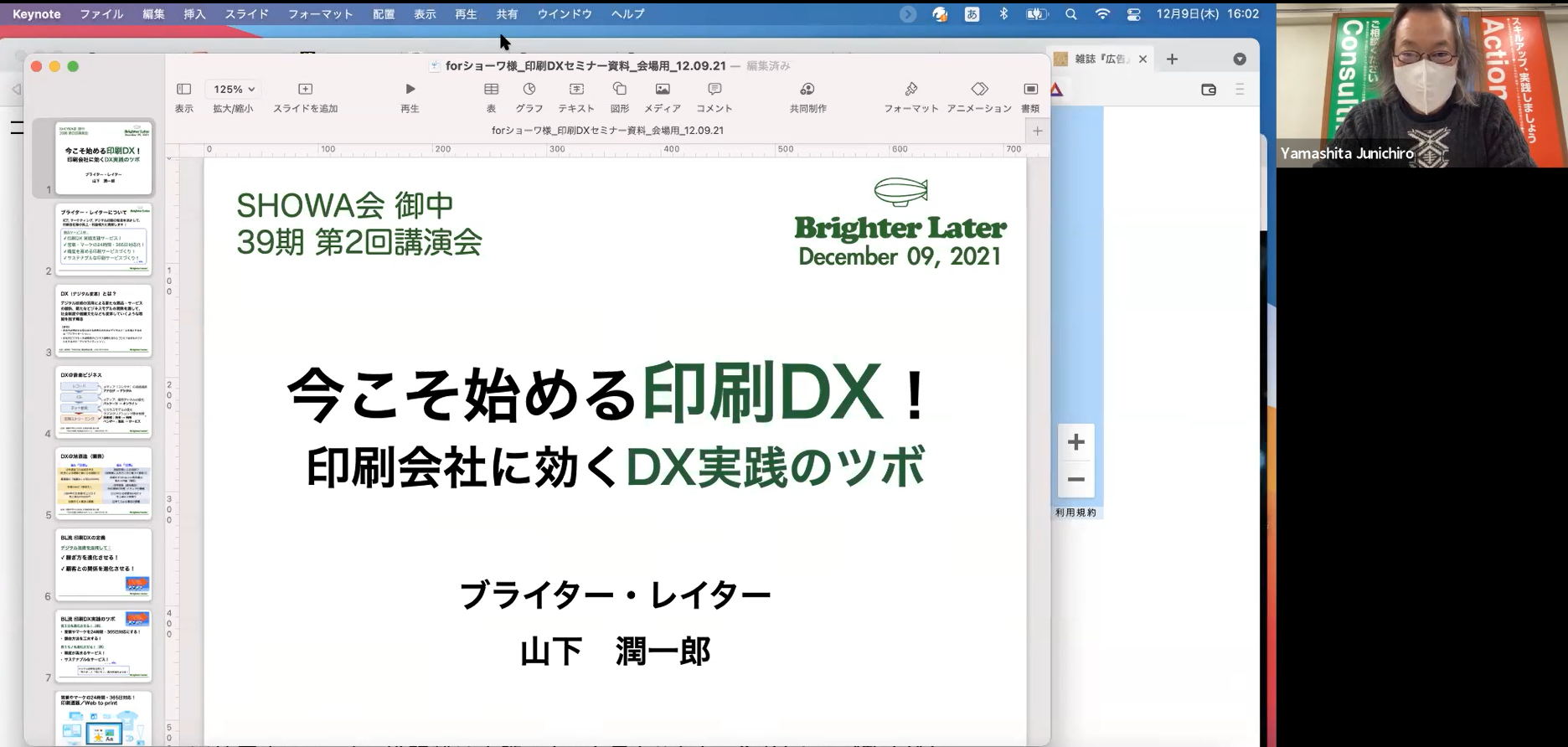This screenshot has height=747, width=1568.
Task: Open the 再生 menu in menu bar
Action: pos(466,14)
